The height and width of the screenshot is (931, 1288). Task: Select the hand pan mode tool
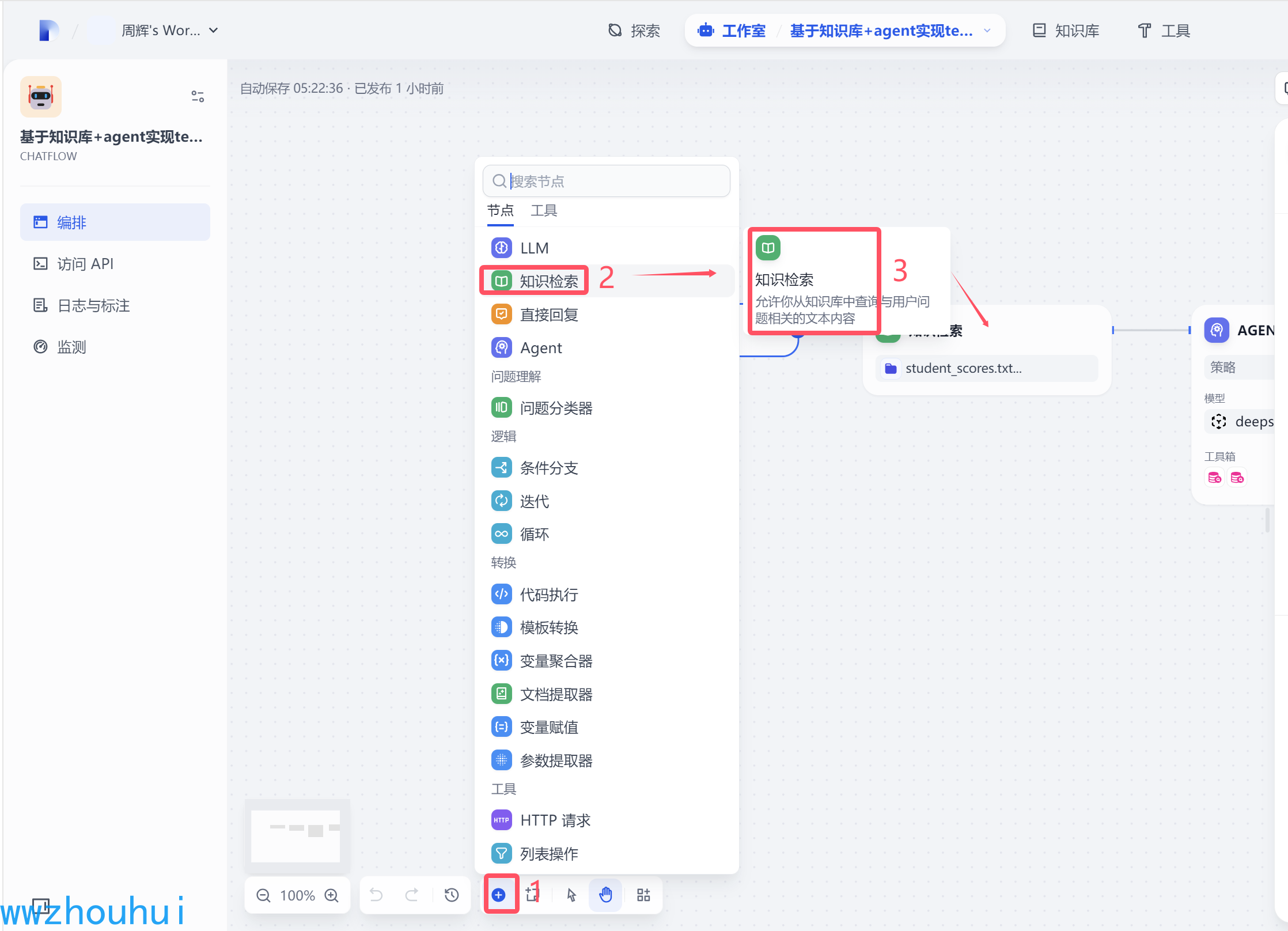pyautogui.click(x=605, y=895)
